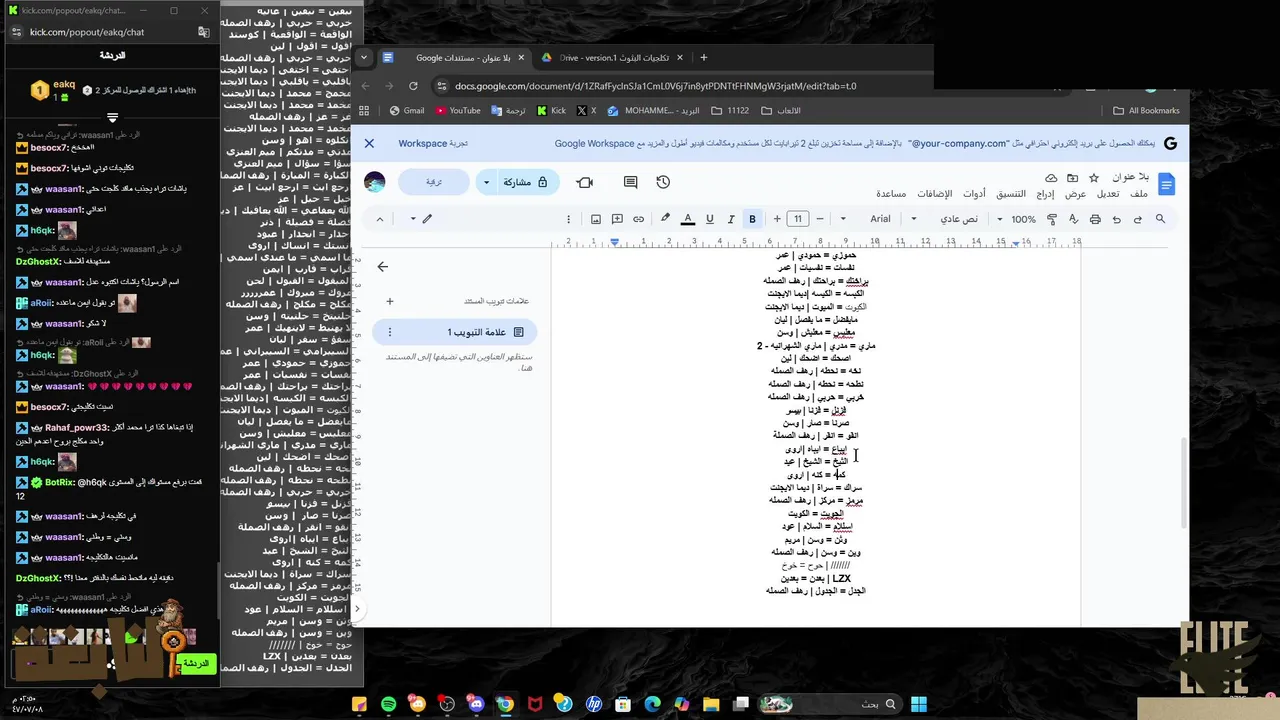The height and width of the screenshot is (720, 1280).
Task: Open the أدوات (Tools) menu
Action: coord(974,194)
